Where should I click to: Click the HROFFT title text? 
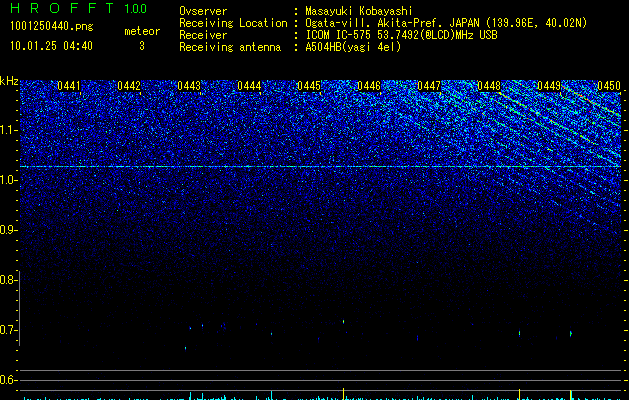[x=62, y=8]
